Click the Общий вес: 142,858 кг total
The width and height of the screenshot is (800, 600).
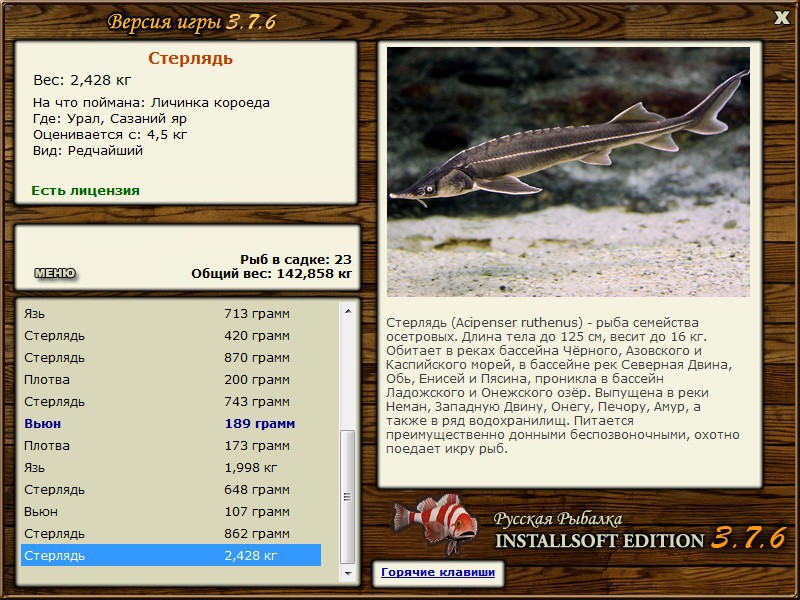[271, 274]
